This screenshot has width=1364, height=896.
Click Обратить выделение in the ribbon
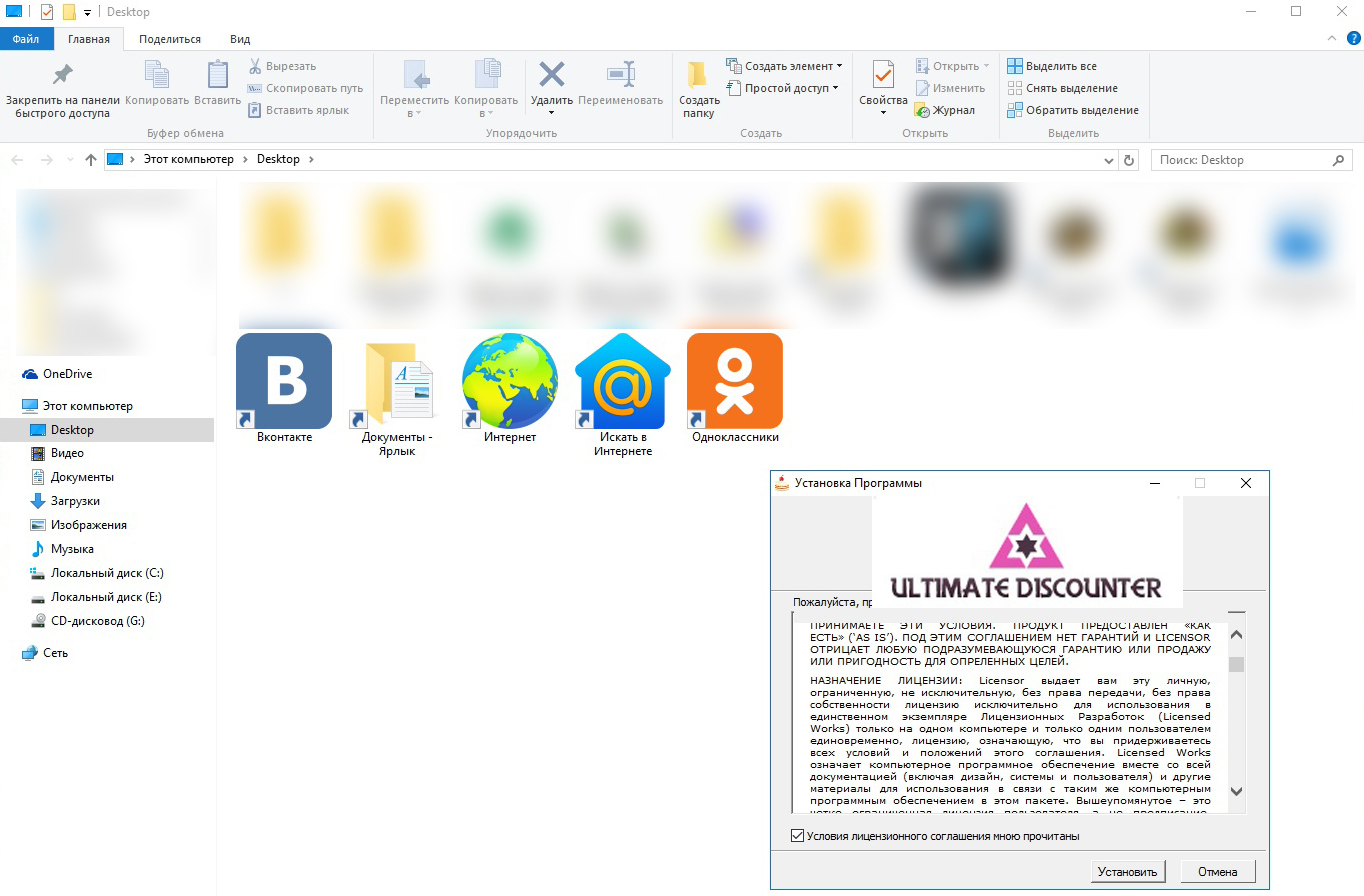click(x=1073, y=110)
